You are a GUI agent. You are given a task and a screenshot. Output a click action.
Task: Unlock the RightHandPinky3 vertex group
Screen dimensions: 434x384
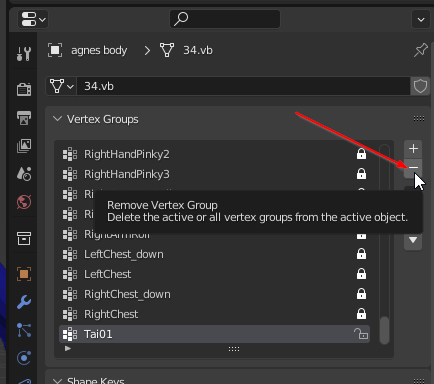(x=361, y=174)
